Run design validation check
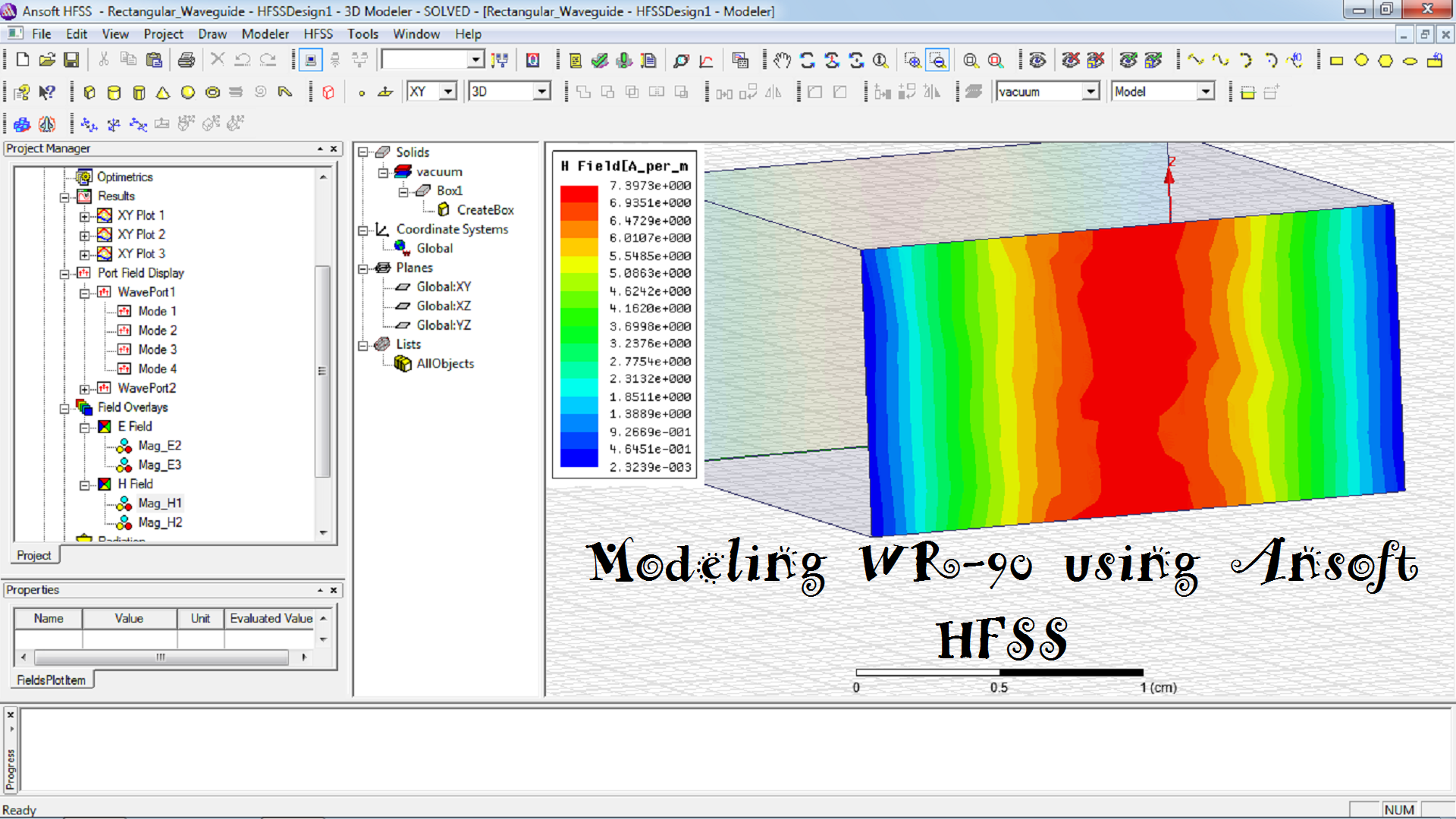Viewport: 1456px width, 819px height. click(x=600, y=60)
